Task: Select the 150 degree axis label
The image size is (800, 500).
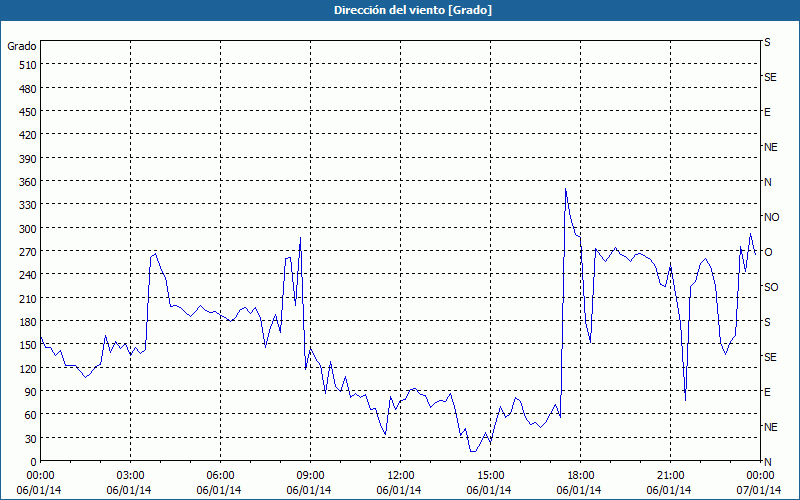Action: [x=28, y=345]
